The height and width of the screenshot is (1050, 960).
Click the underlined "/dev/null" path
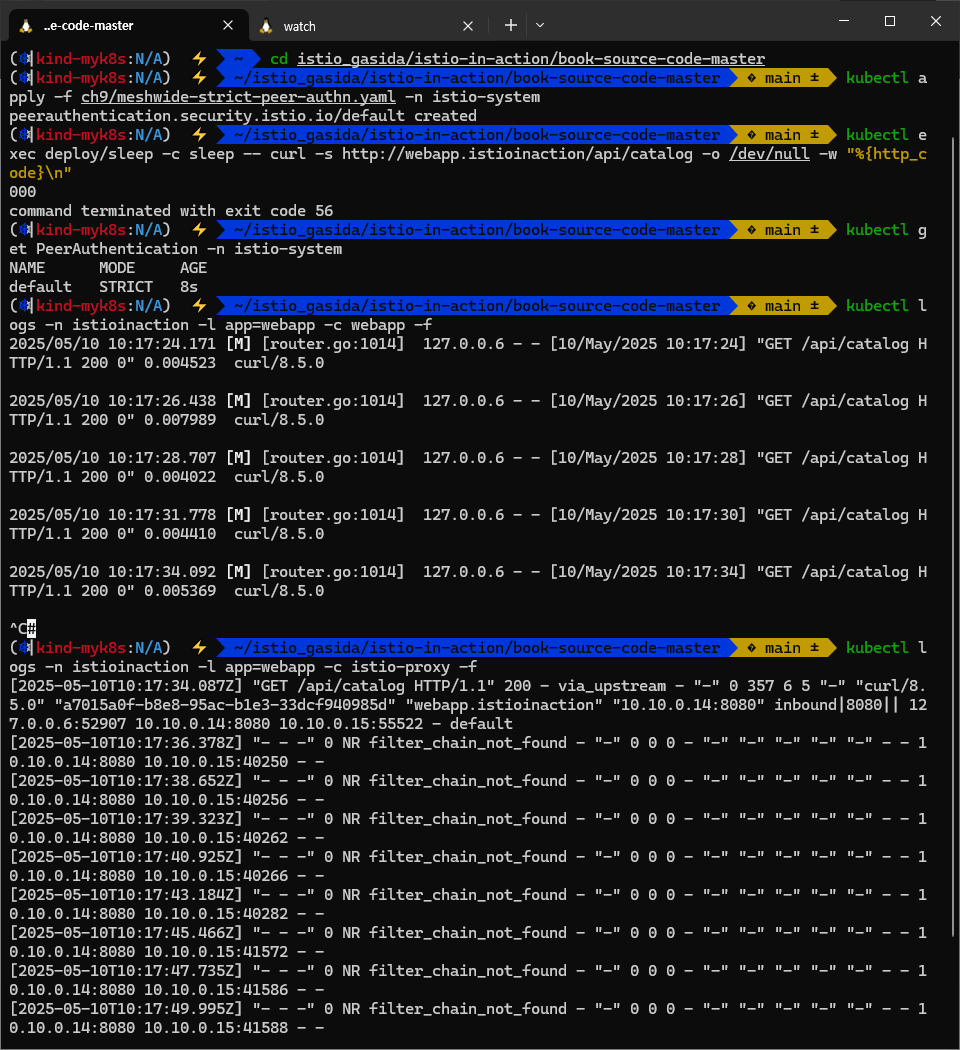[769, 154]
